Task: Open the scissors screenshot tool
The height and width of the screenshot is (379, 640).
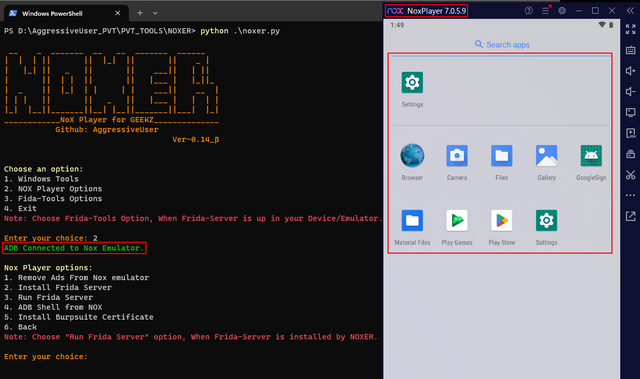Action: [x=631, y=175]
